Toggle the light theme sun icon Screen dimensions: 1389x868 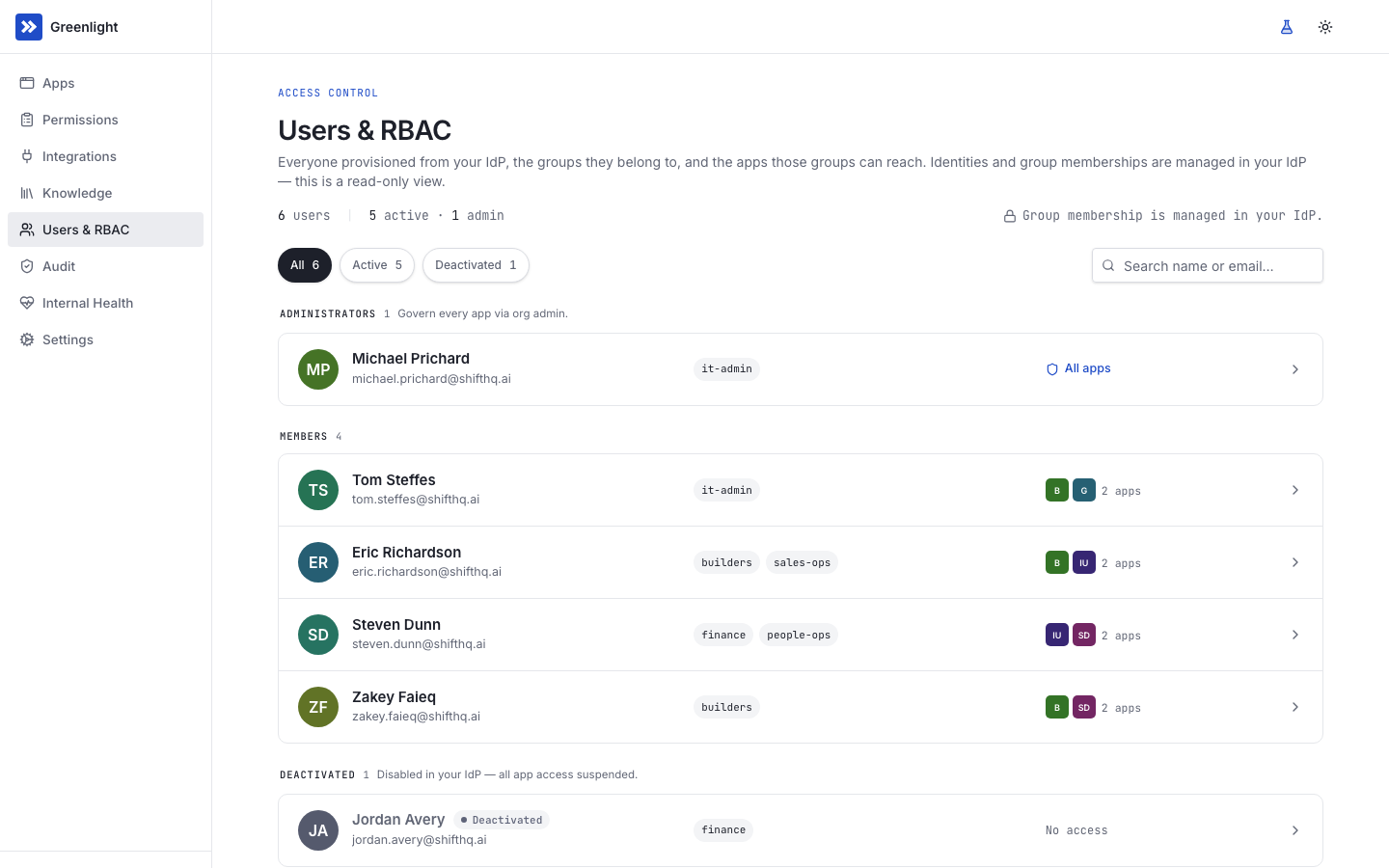(x=1325, y=27)
